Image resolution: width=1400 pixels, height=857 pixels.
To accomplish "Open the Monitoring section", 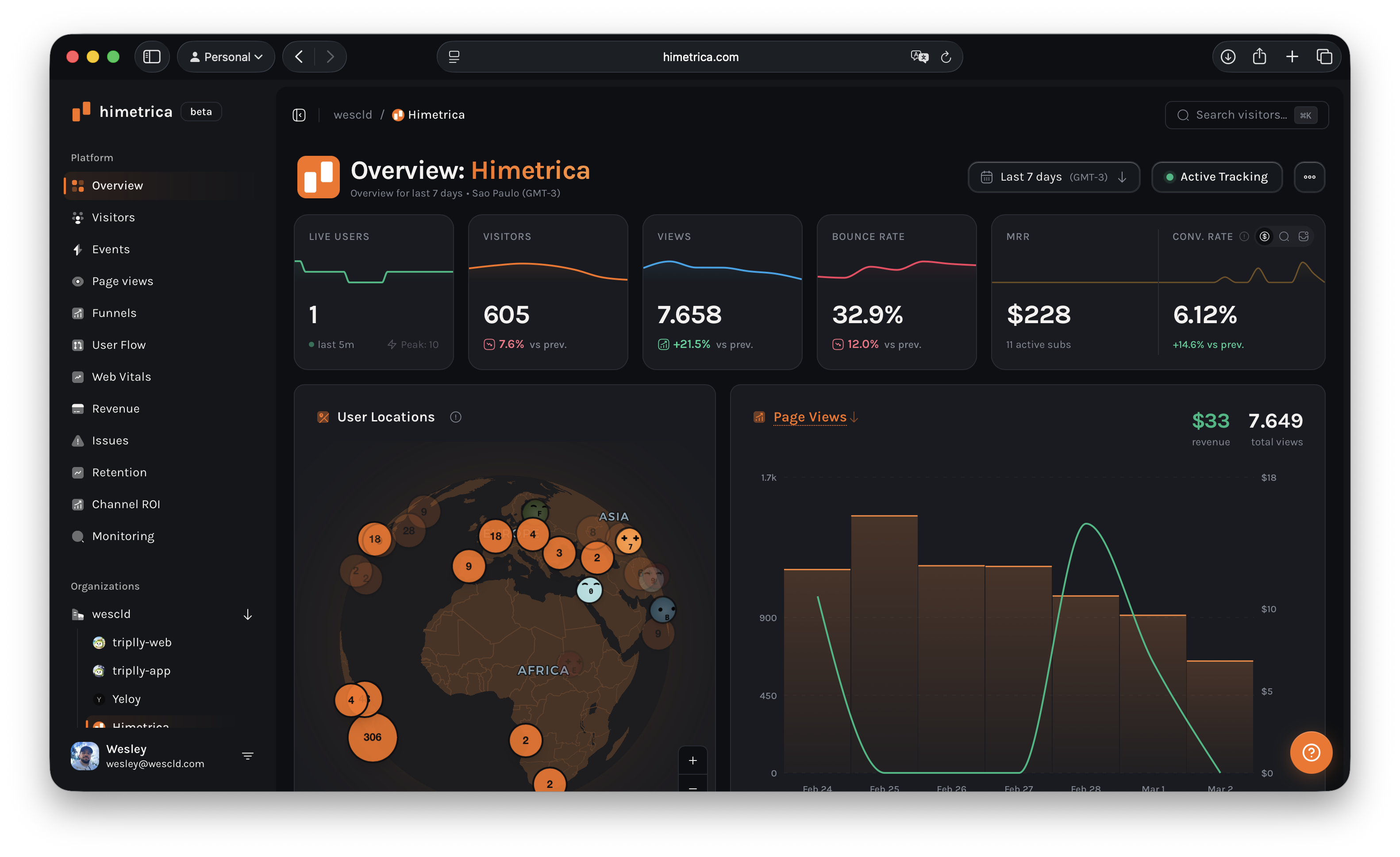I will pos(123,536).
